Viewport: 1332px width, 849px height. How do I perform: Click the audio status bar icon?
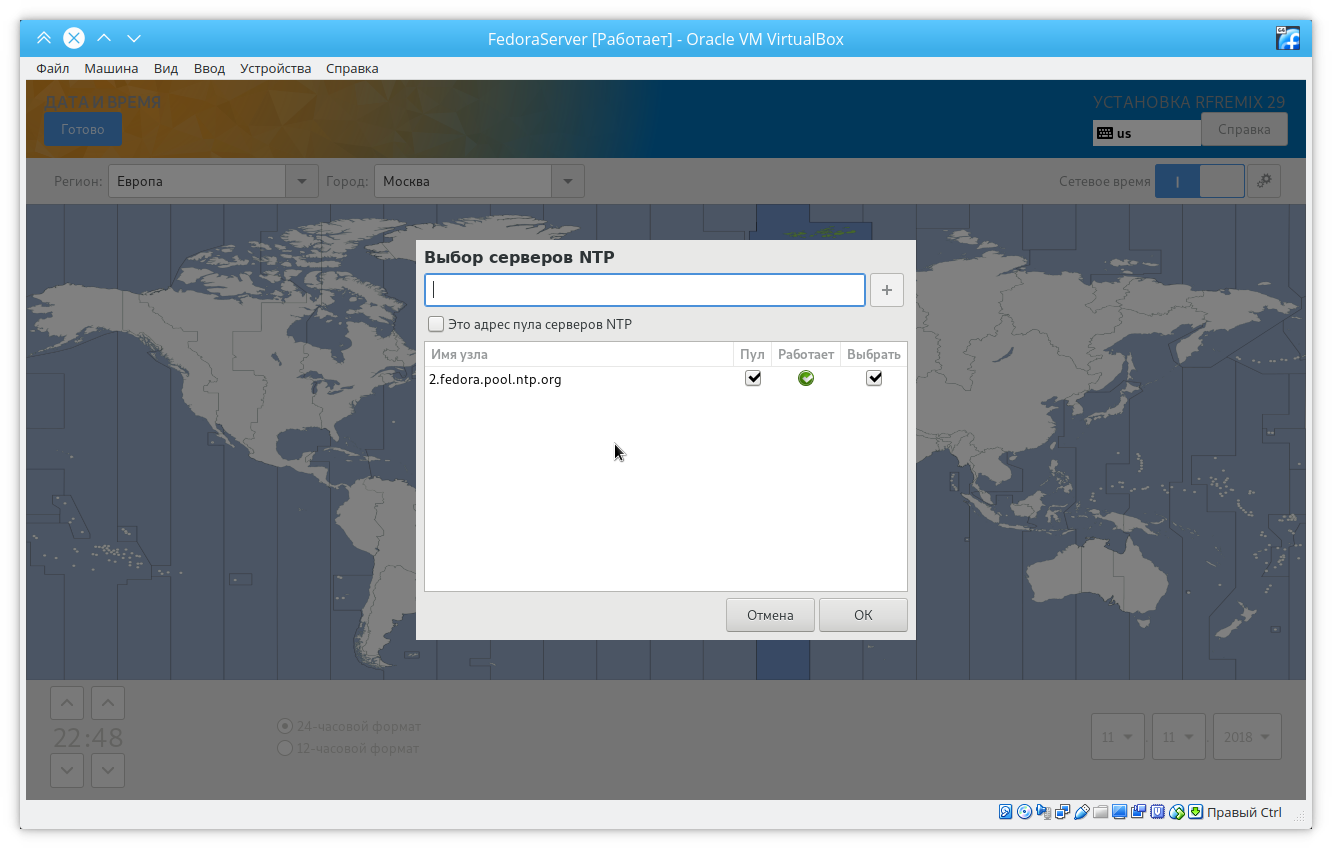pyautogui.click(x=1043, y=812)
